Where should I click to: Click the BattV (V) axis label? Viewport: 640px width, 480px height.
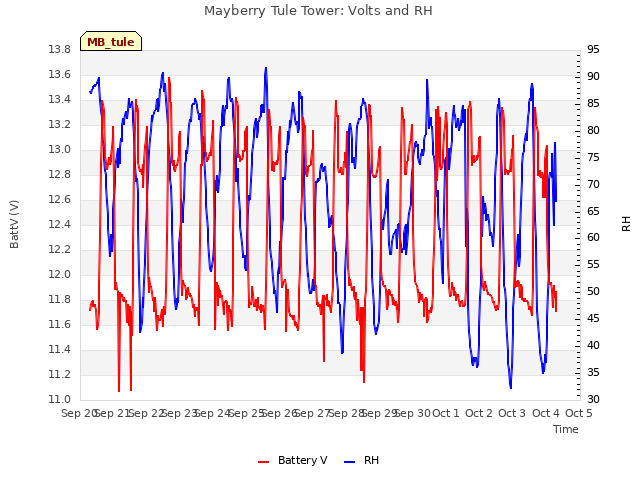[x=14, y=224]
